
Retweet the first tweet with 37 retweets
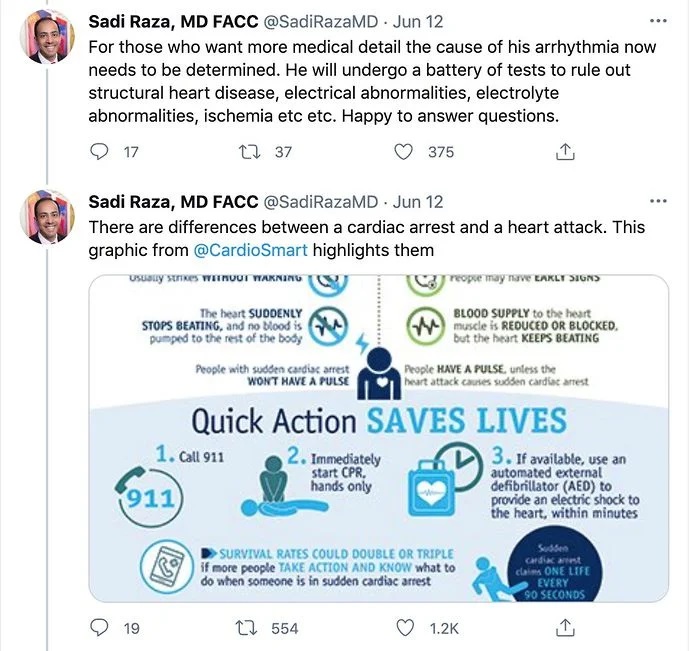coord(254,151)
